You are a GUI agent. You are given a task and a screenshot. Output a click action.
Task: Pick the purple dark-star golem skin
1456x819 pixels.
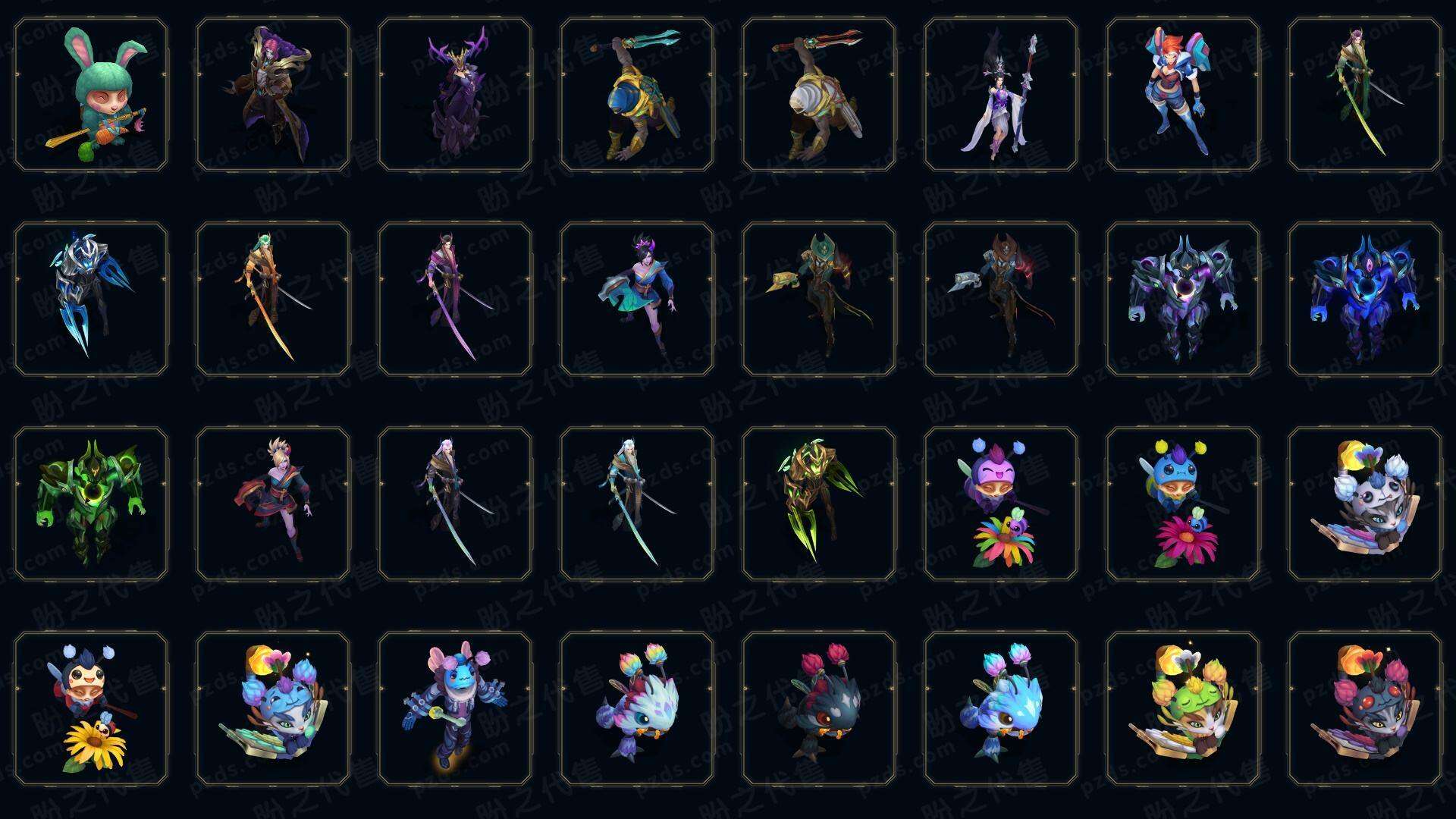click(1183, 299)
